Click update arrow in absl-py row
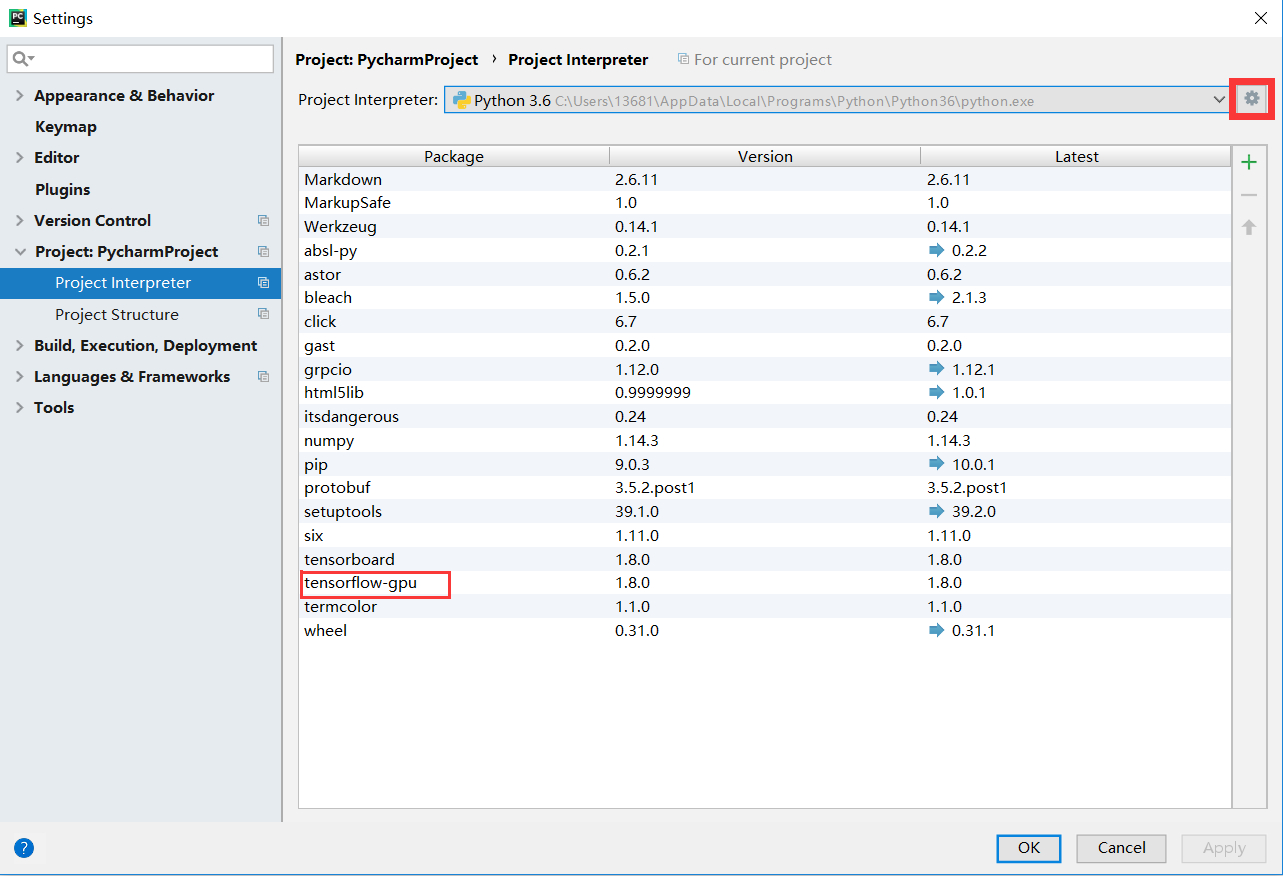 point(936,250)
